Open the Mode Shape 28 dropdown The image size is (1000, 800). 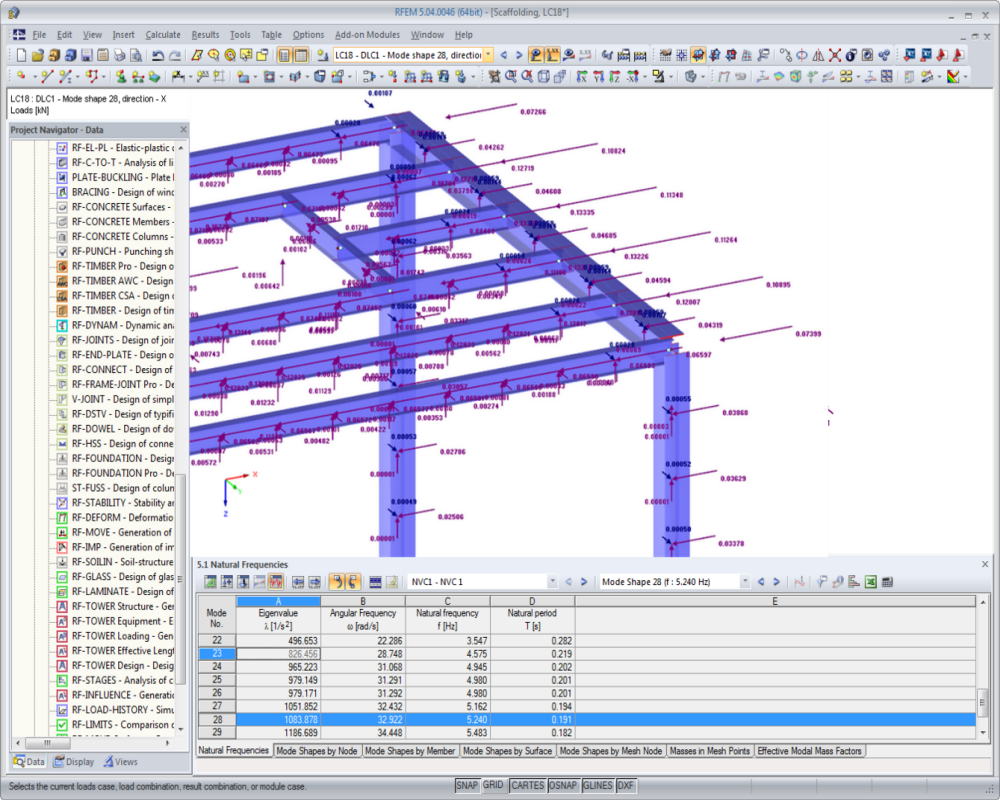pyautogui.click(x=747, y=580)
